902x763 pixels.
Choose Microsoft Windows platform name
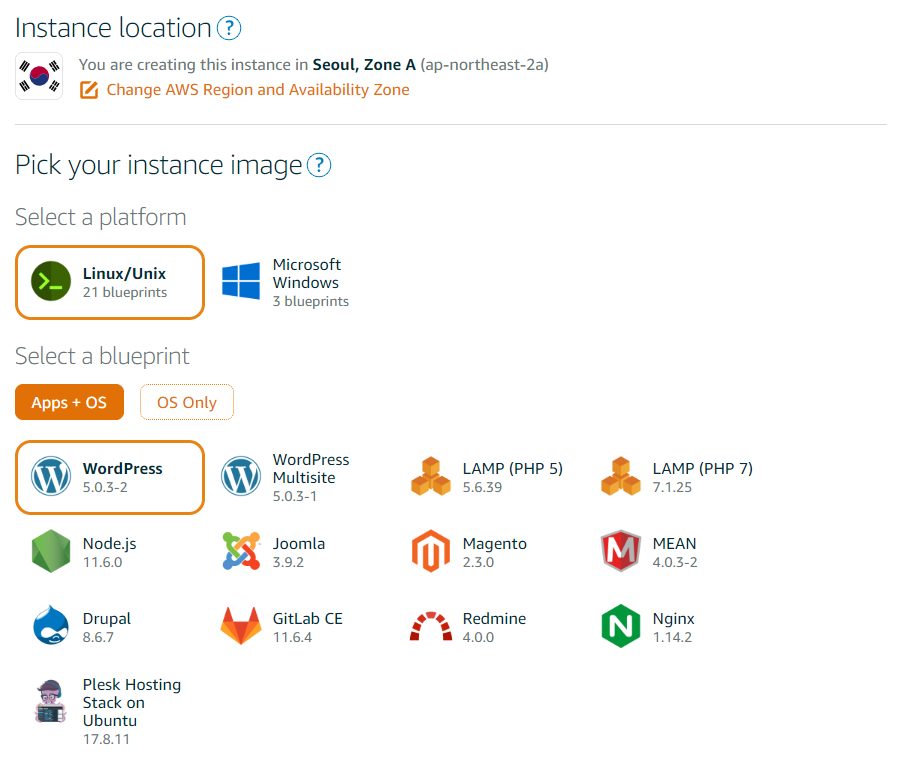point(307,273)
